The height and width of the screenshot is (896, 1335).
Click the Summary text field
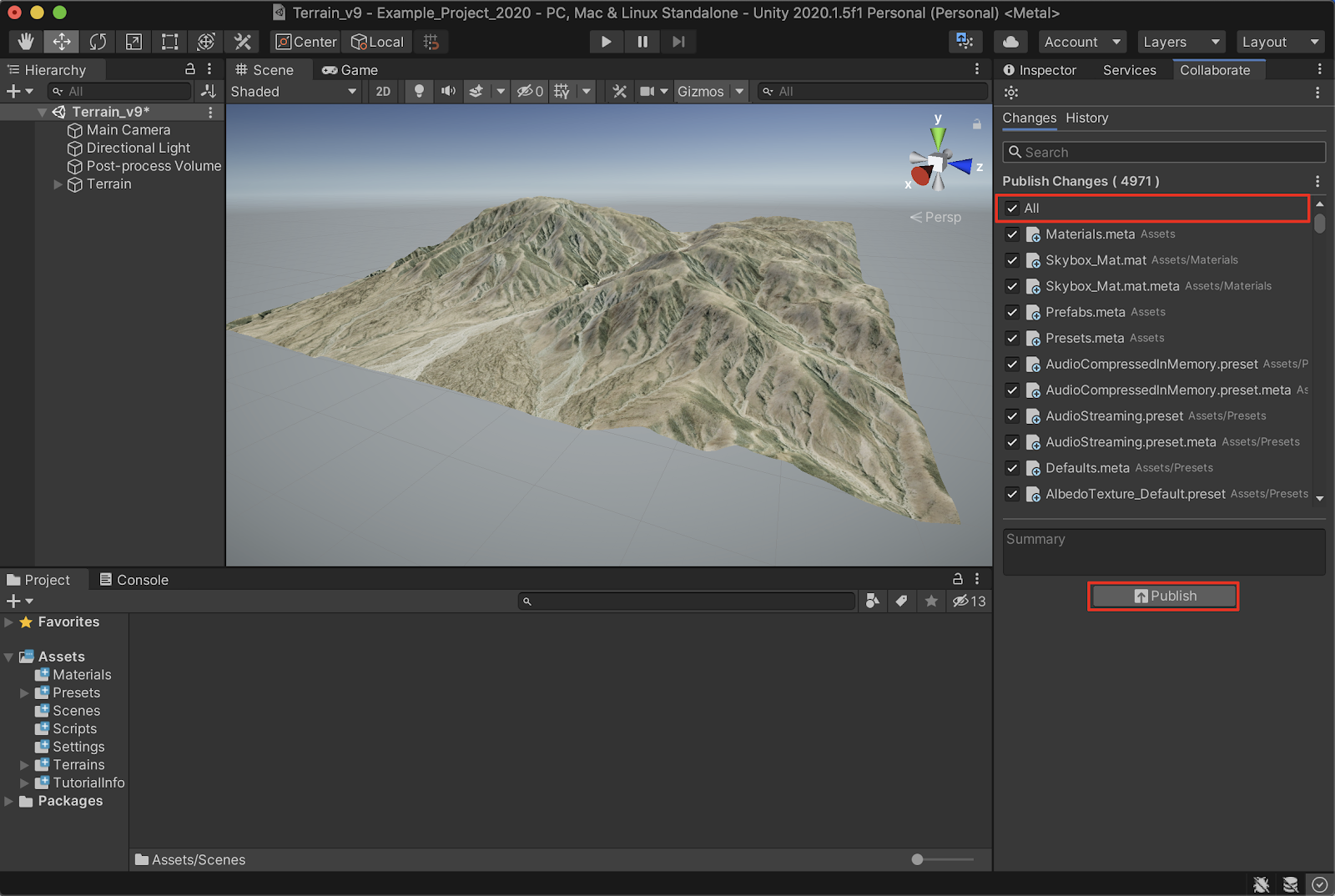click(1163, 552)
